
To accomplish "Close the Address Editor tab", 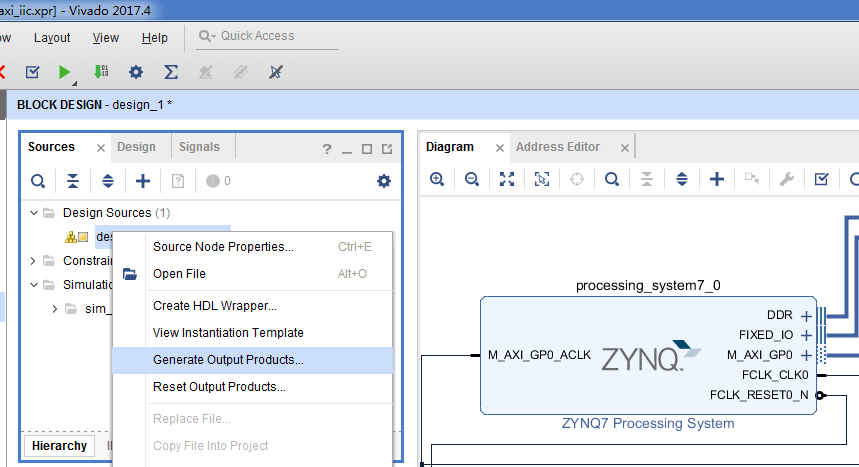I will (625, 148).
